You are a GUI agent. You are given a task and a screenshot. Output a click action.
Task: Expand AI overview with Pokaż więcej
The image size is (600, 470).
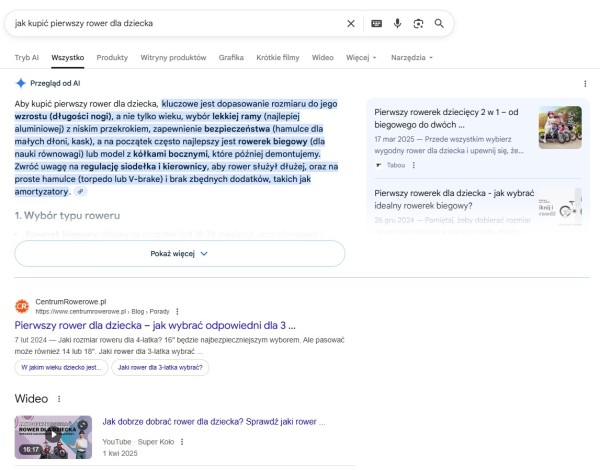(180, 253)
